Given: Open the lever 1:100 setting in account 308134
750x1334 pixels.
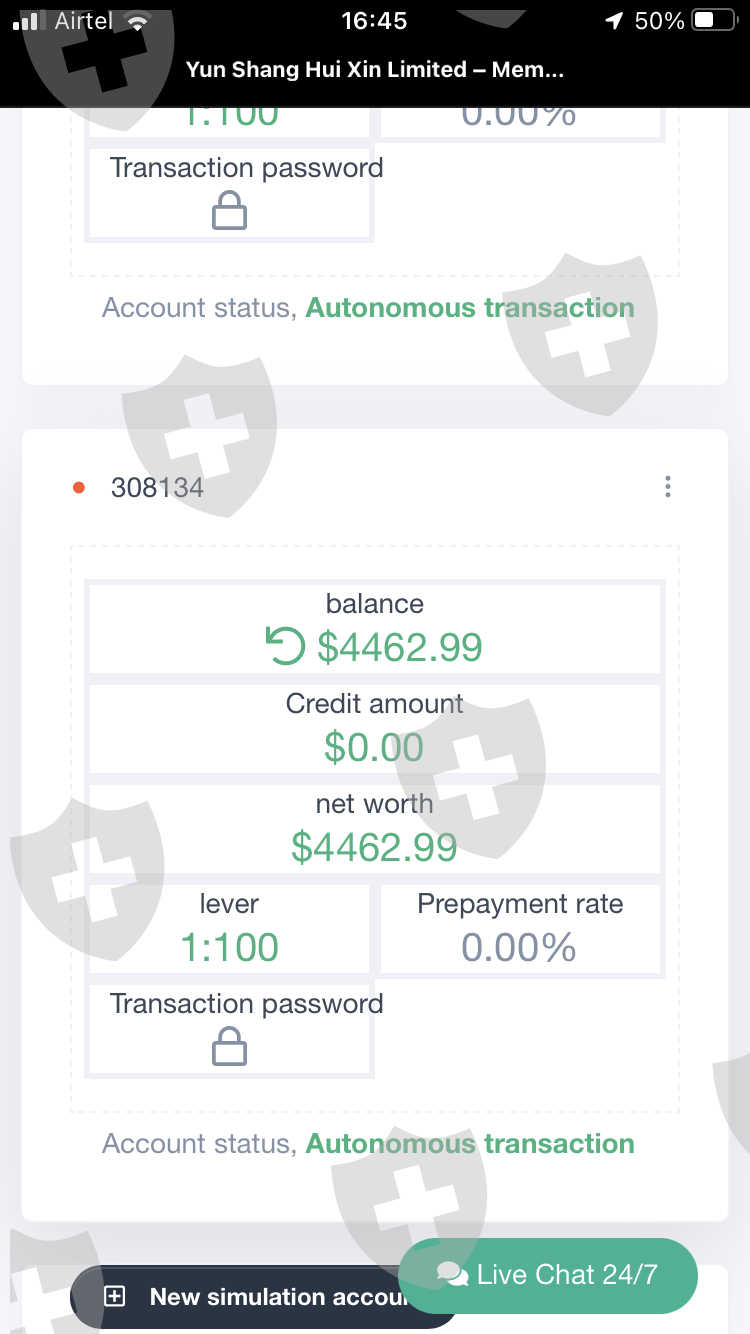Looking at the screenshot, I should tap(229, 947).
